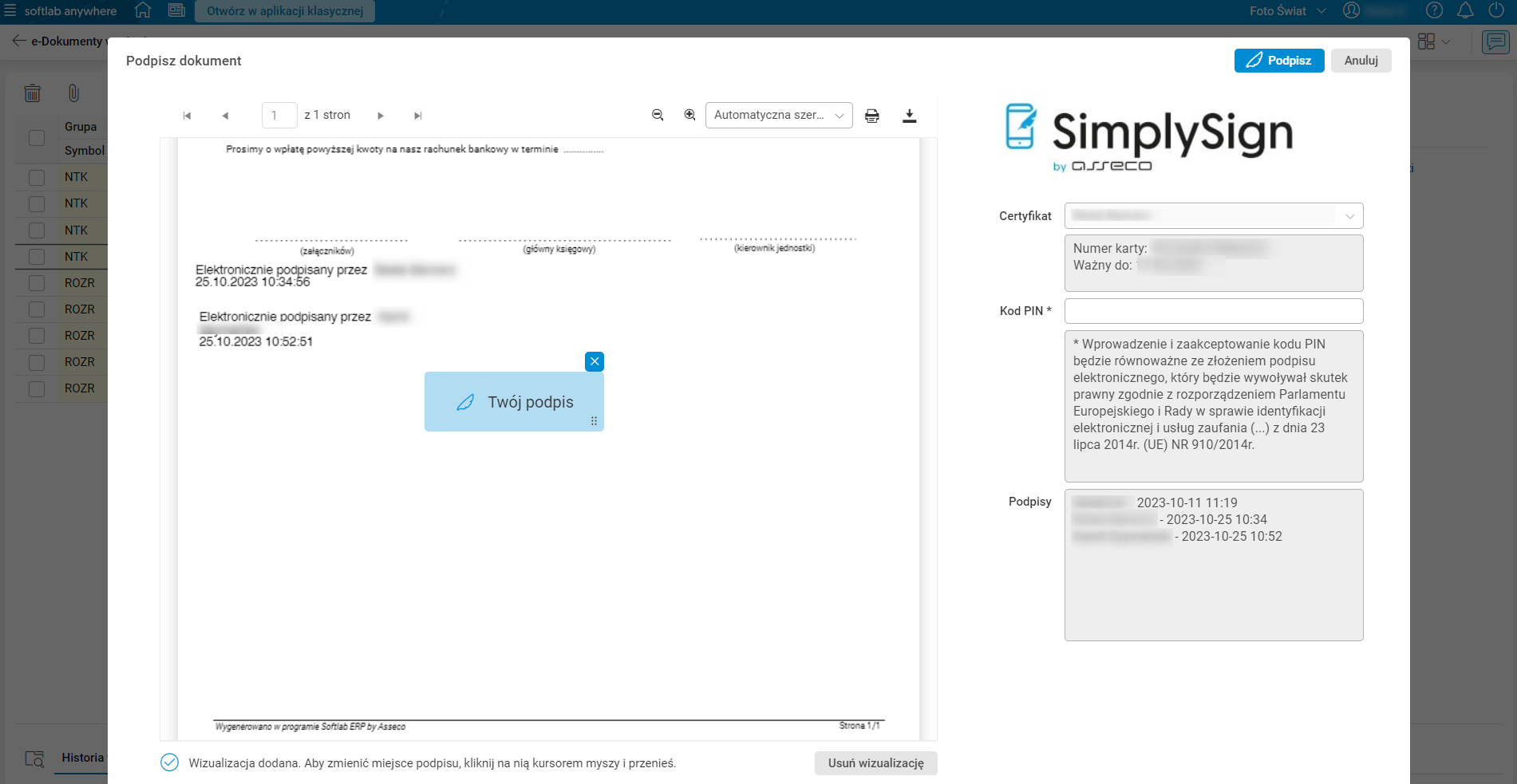Click the layout grid view icon
This screenshot has width=1517, height=784.
tap(1426, 41)
